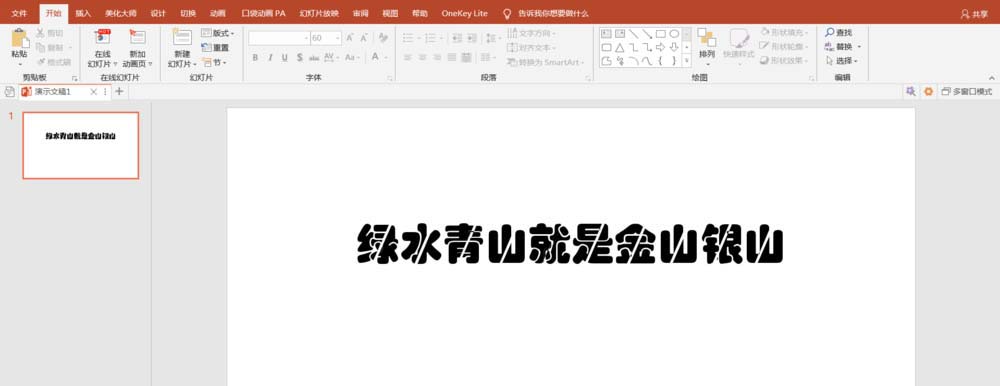This screenshot has height=386, width=1000.
Task: Expand the shapes gallery more arrow
Action: point(687,61)
